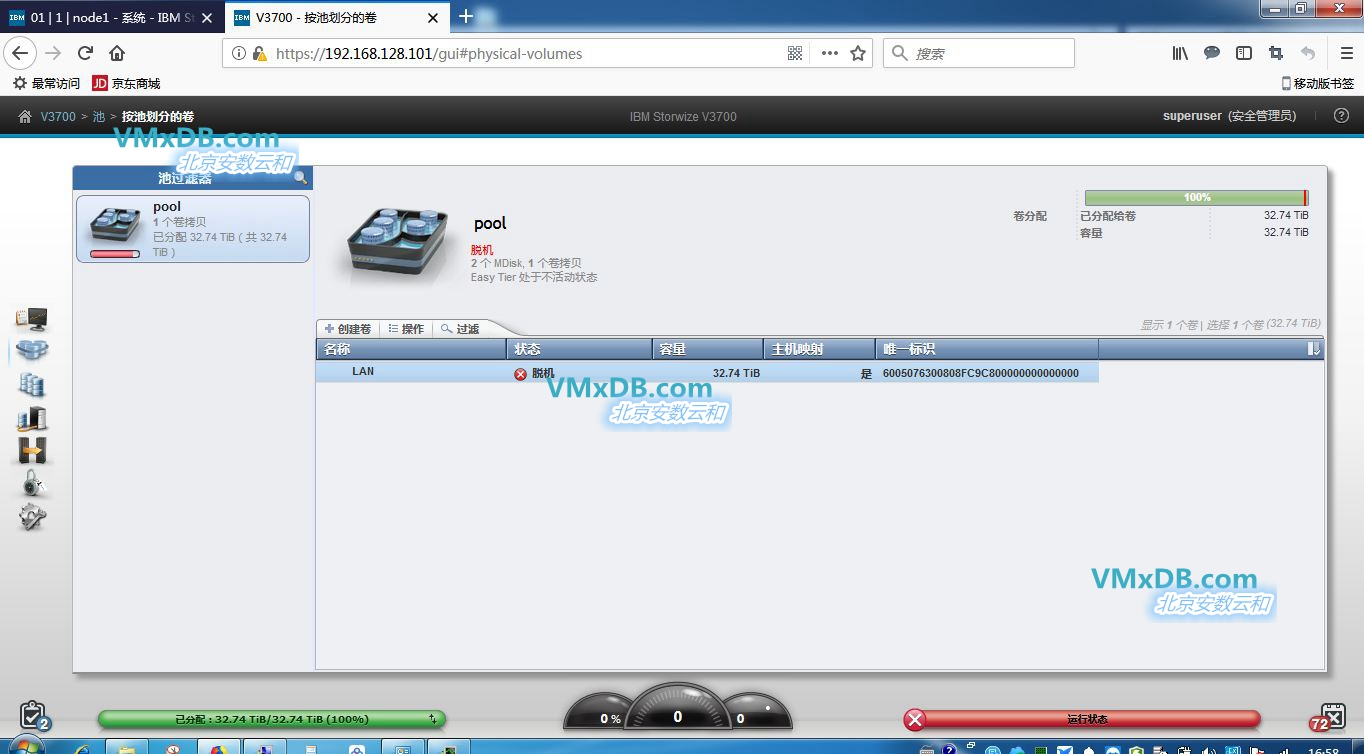Click the browser 搜索 search field
This screenshot has width=1364, height=754.
[x=978, y=53]
